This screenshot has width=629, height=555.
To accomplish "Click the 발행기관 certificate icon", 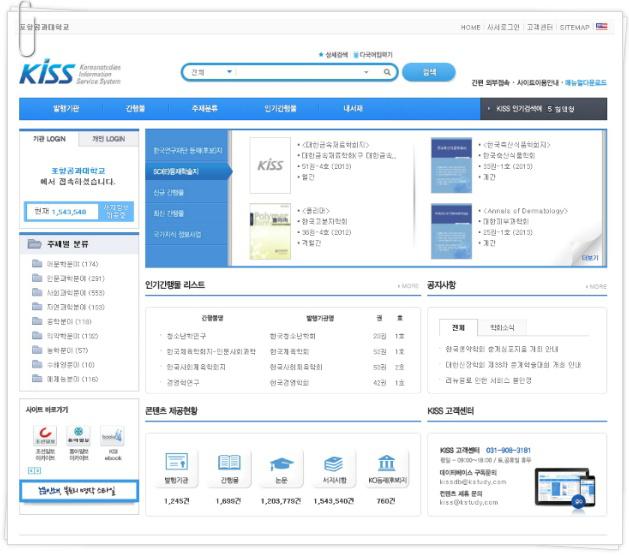I will (177, 462).
